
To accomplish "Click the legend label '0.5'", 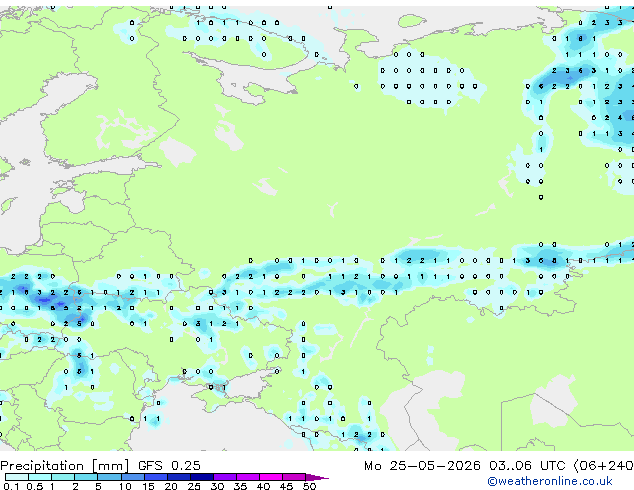I will 35,486.
